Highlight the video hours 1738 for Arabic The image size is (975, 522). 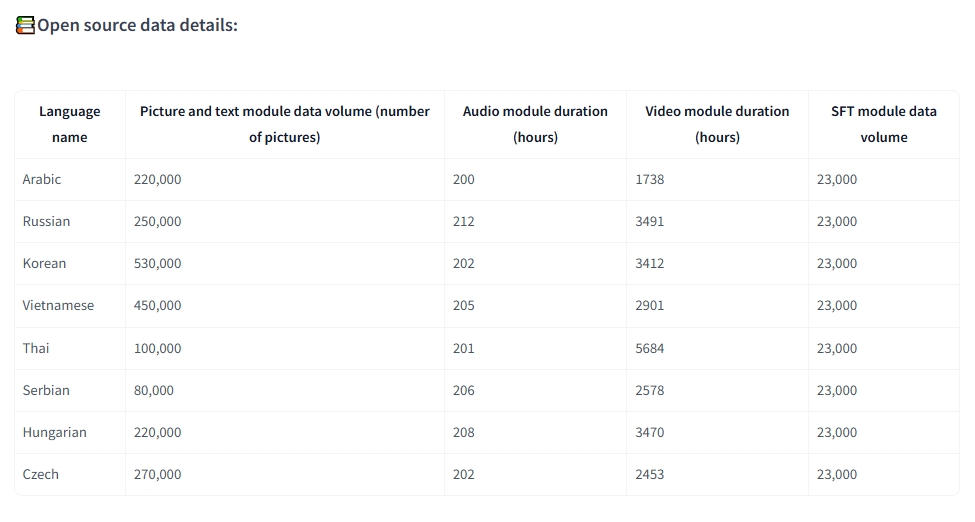point(650,179)
